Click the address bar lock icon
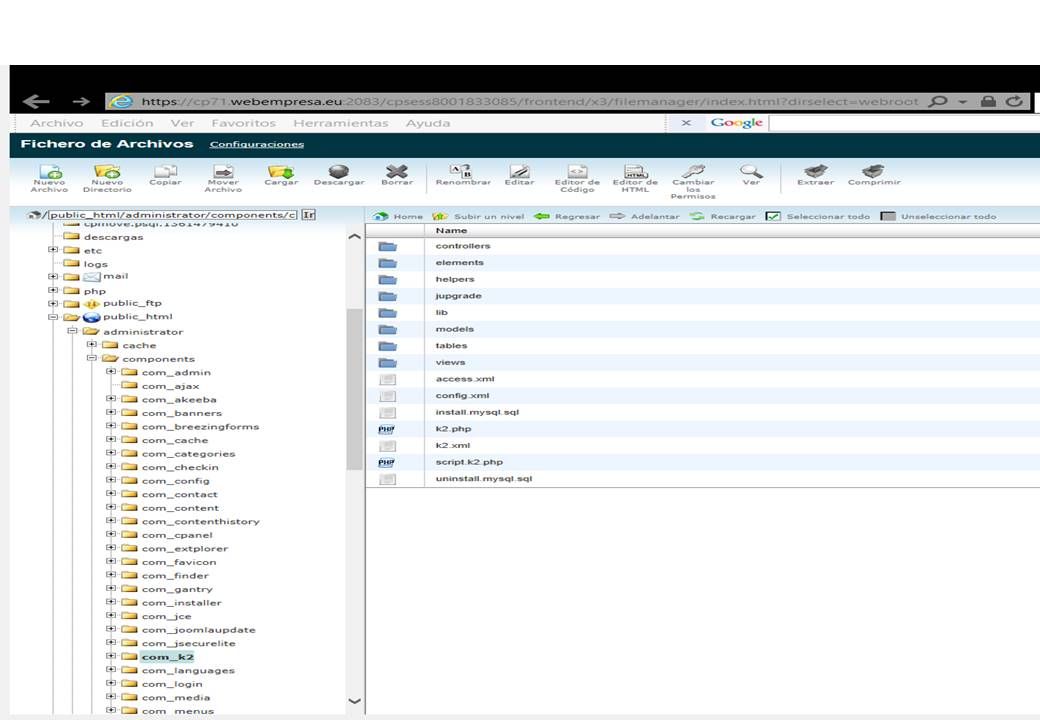This screenshot has width=1040, height=720. (x=988, y=101)
